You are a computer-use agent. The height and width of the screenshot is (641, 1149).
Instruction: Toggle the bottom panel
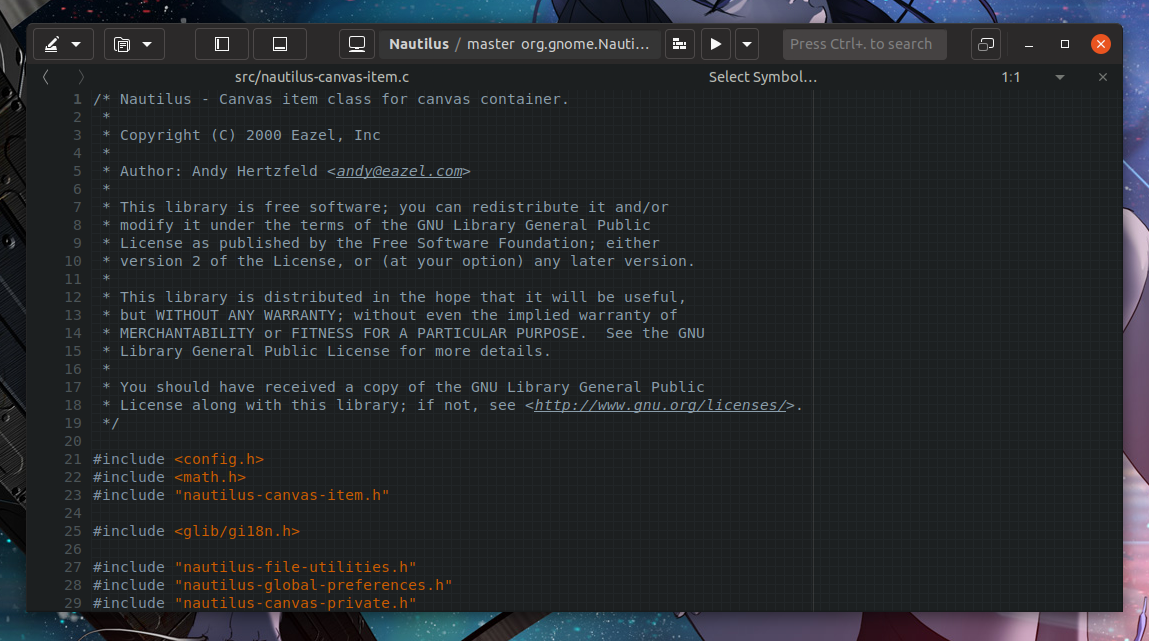pos(280,45)
